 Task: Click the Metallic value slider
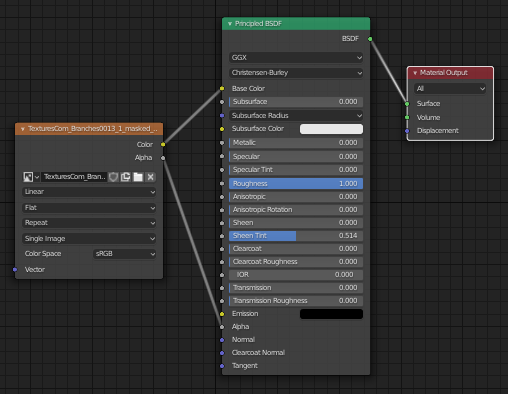pos(296,143)
